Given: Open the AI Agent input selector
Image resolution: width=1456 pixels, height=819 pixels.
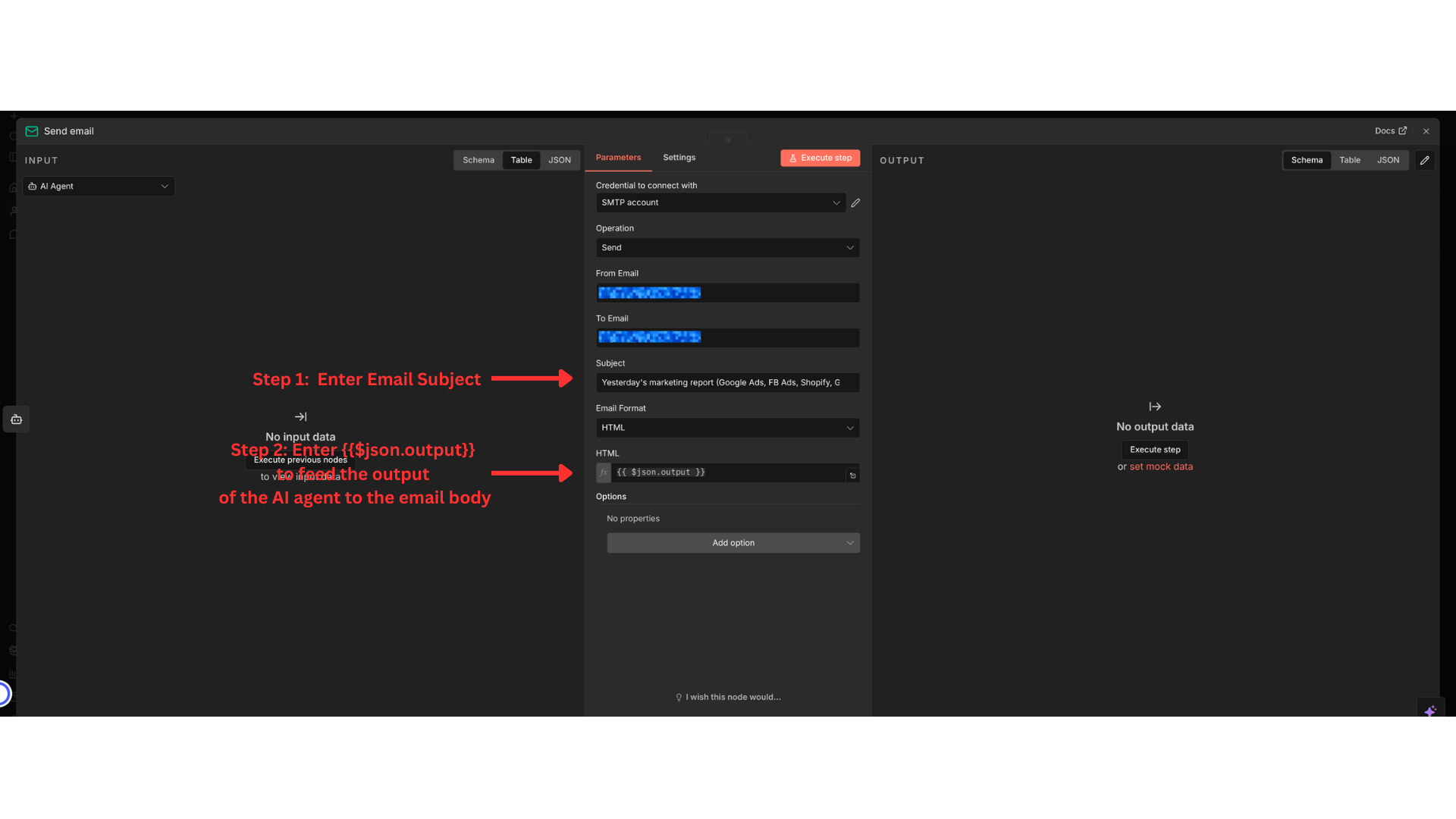Looking at the screenshot, I should point(99,186).
